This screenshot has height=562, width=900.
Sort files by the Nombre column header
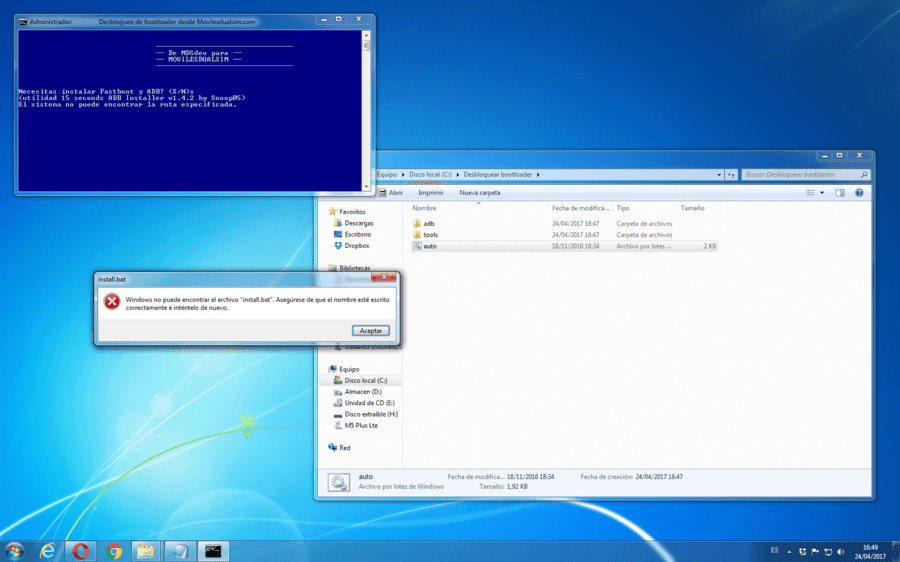coord(424,208)
